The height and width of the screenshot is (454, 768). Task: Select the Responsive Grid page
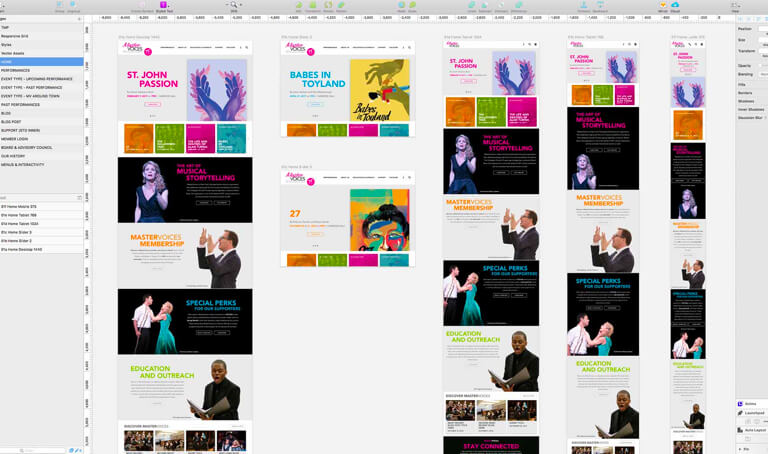pos(42,36)
